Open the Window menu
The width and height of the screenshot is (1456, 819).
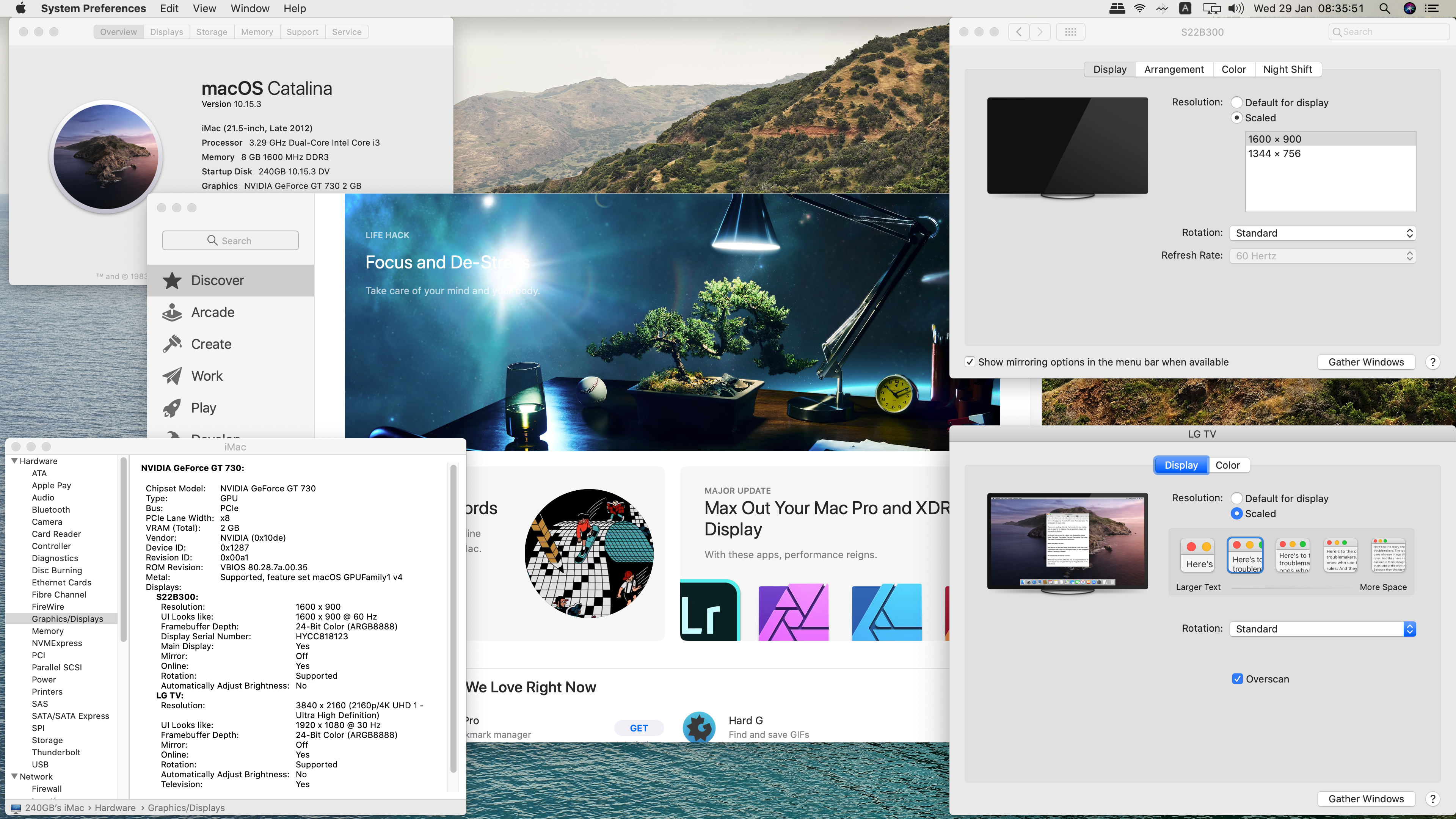[250, 8]
